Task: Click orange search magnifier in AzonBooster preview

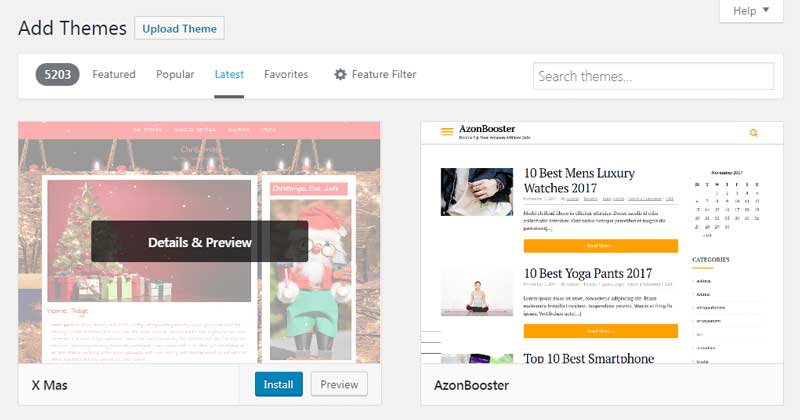Action: pyautogui.click(x=753, y=133)
